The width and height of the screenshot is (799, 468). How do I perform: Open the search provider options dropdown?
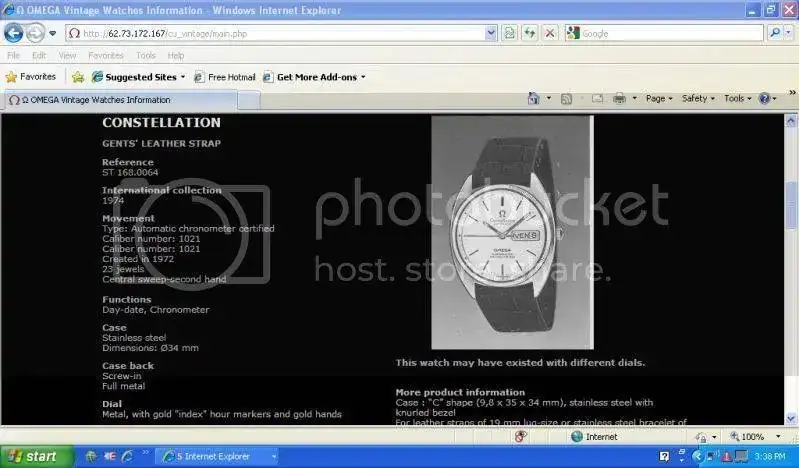point(788,33)
